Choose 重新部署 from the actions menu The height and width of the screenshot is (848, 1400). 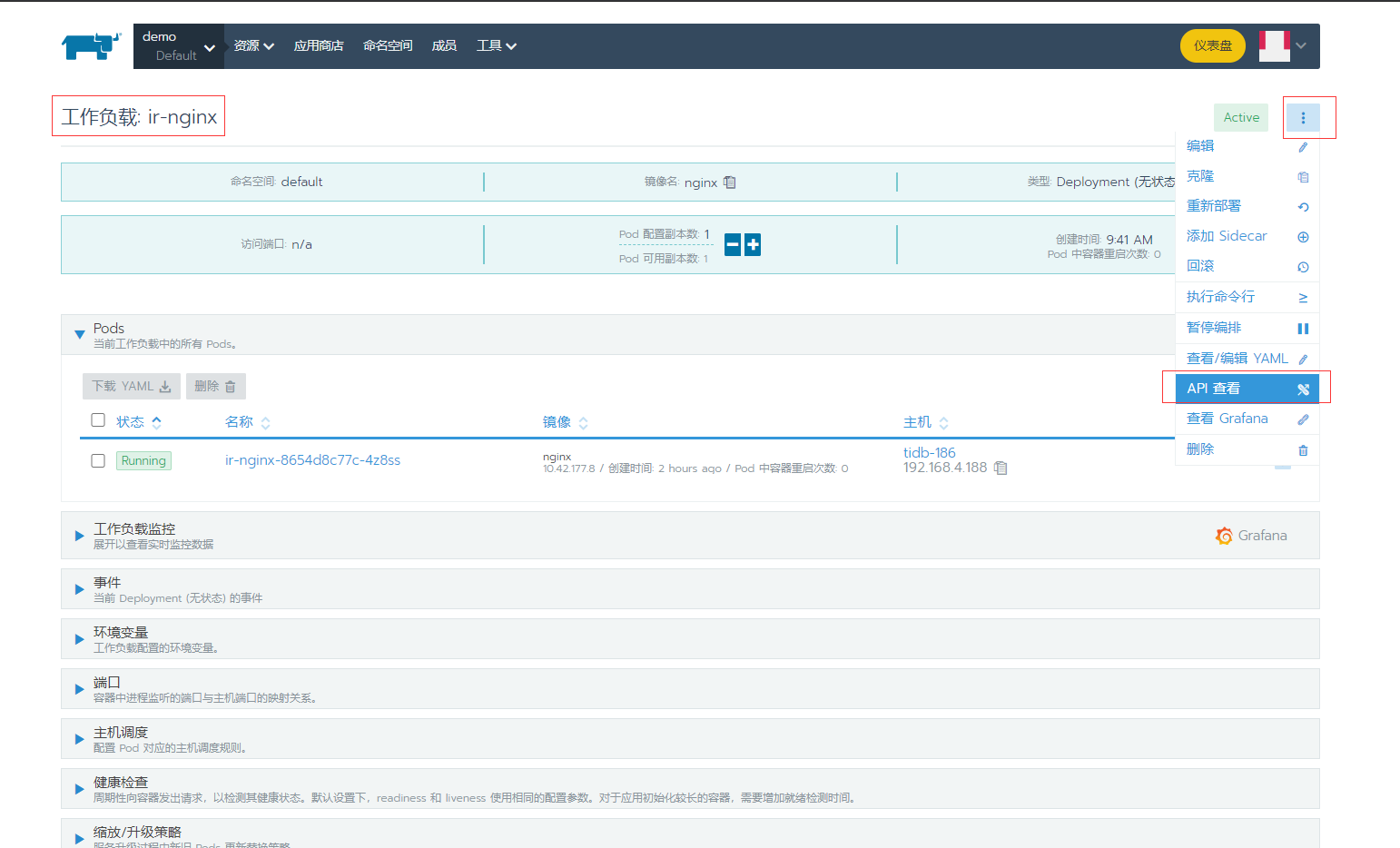click(1247, 206)
